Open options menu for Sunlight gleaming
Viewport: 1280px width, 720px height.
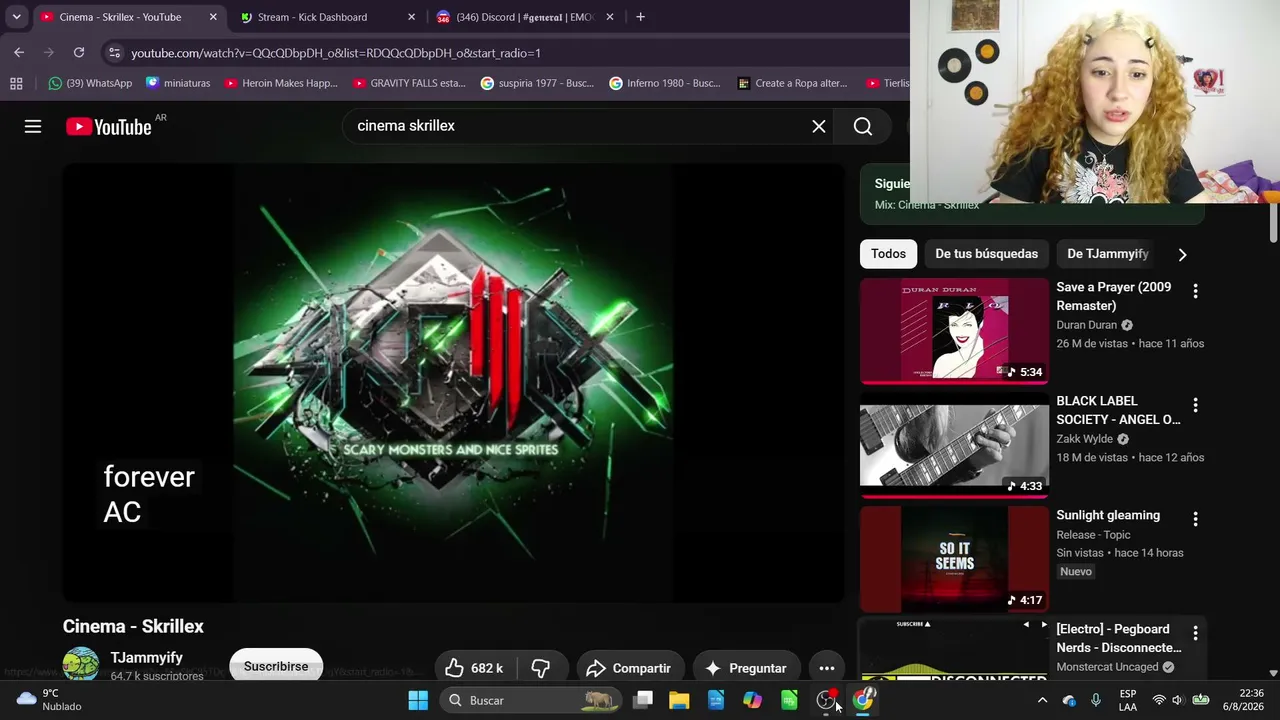pyautogui.click(x=1195, y=519)
